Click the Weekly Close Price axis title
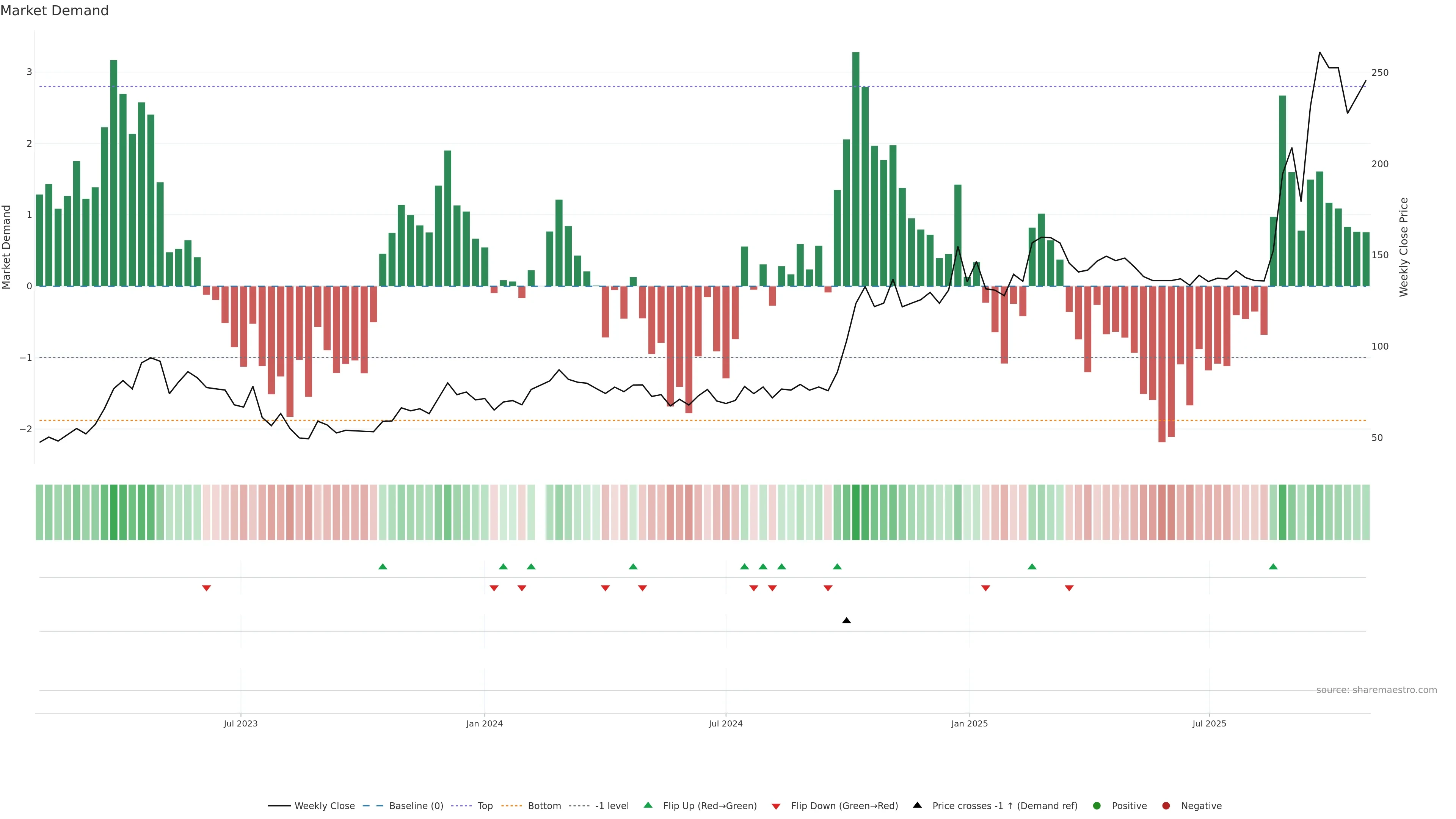This screenshot has width=1456, height=819. tap(1404, 247)
